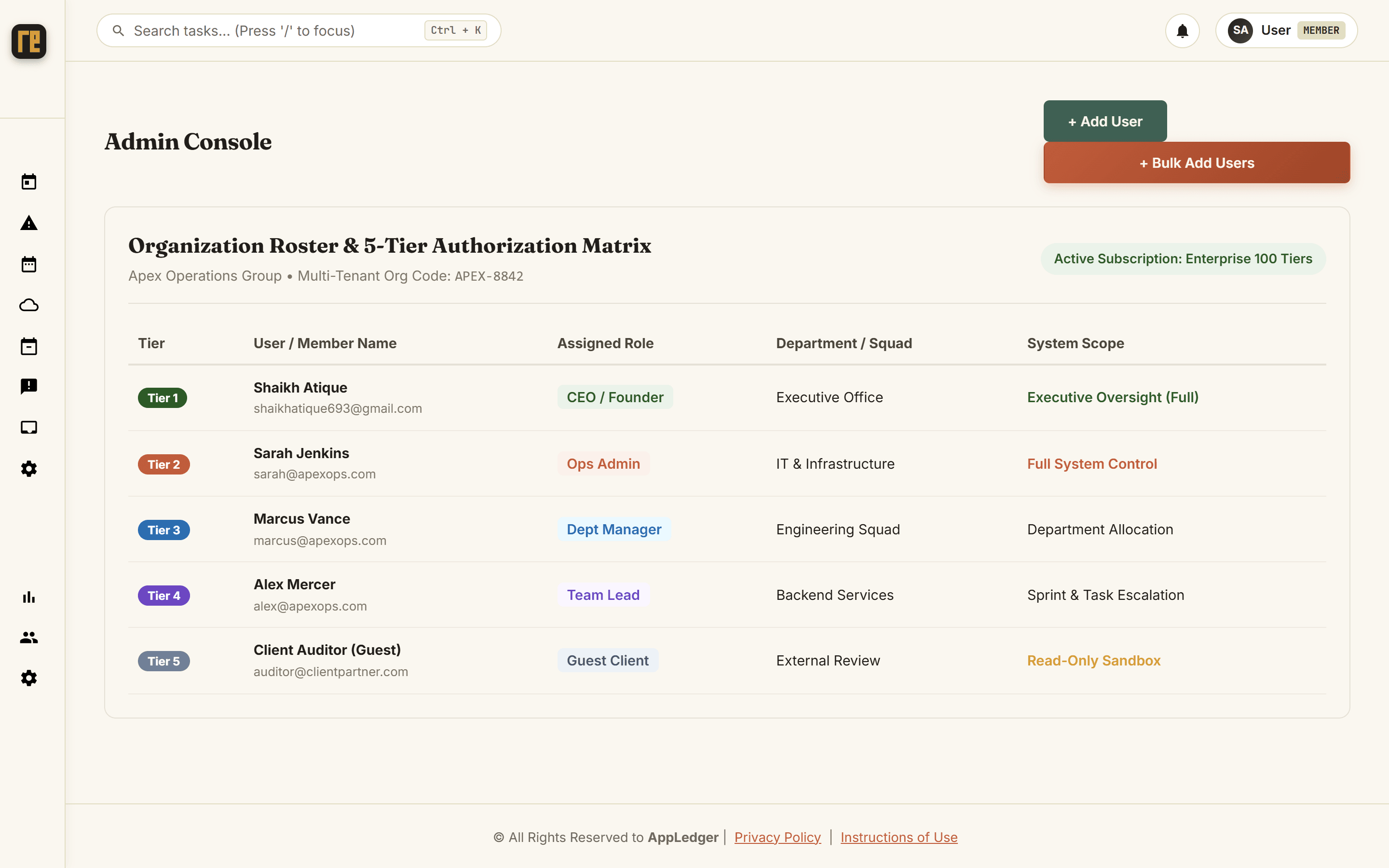Select the Team Lead role tag
This screenshot has width=1389, height=868.
tap(603, 595)
